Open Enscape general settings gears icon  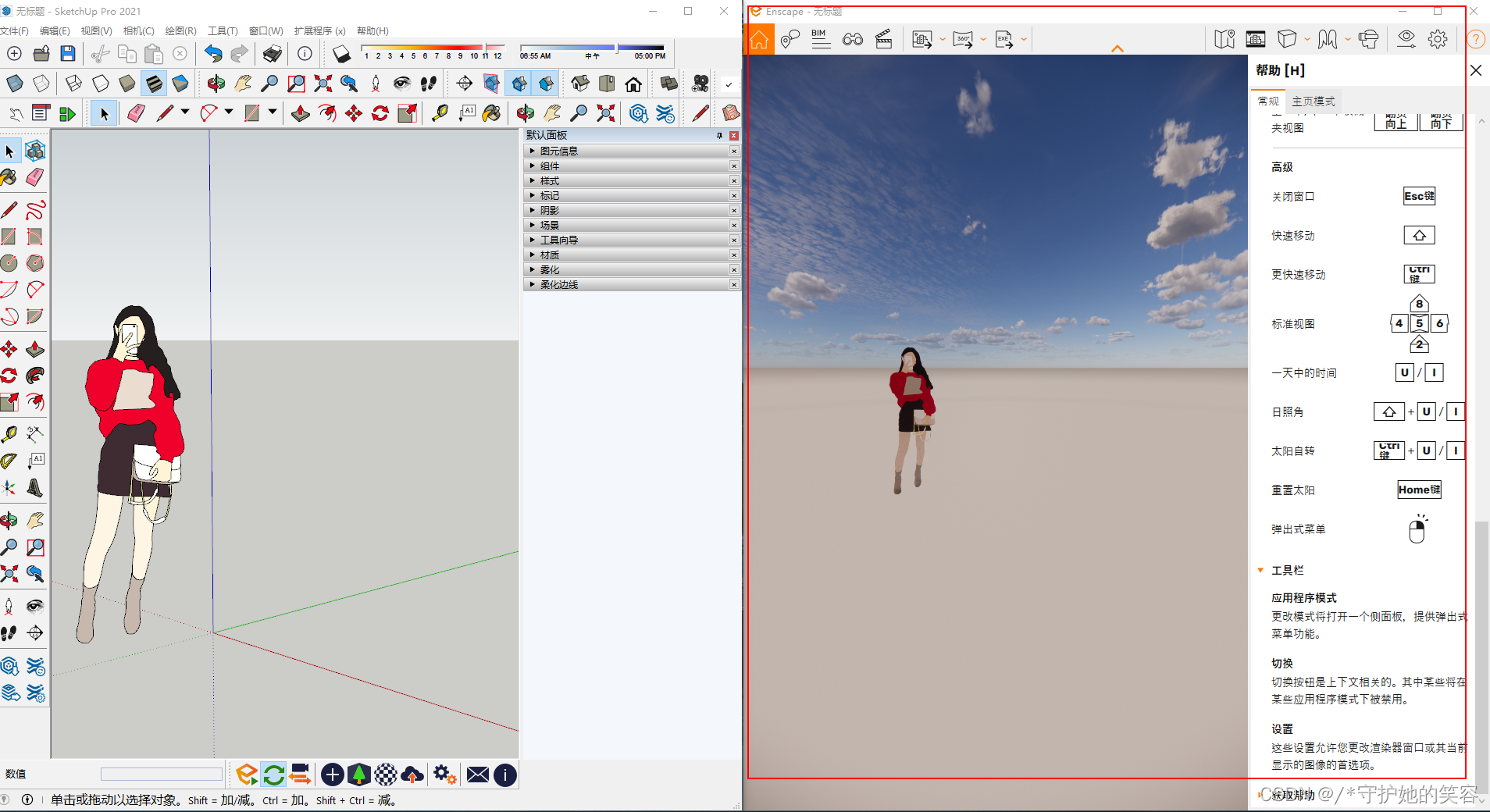click(445, 775)
